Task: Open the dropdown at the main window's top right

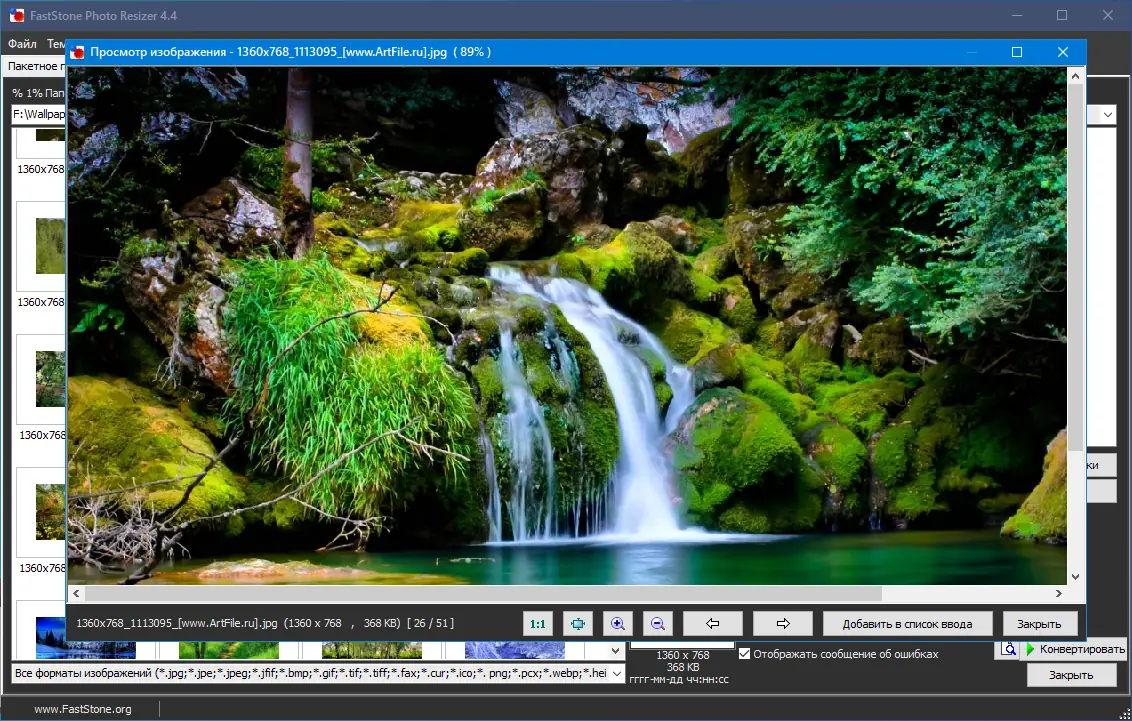Action: [x=1108, y=114]
